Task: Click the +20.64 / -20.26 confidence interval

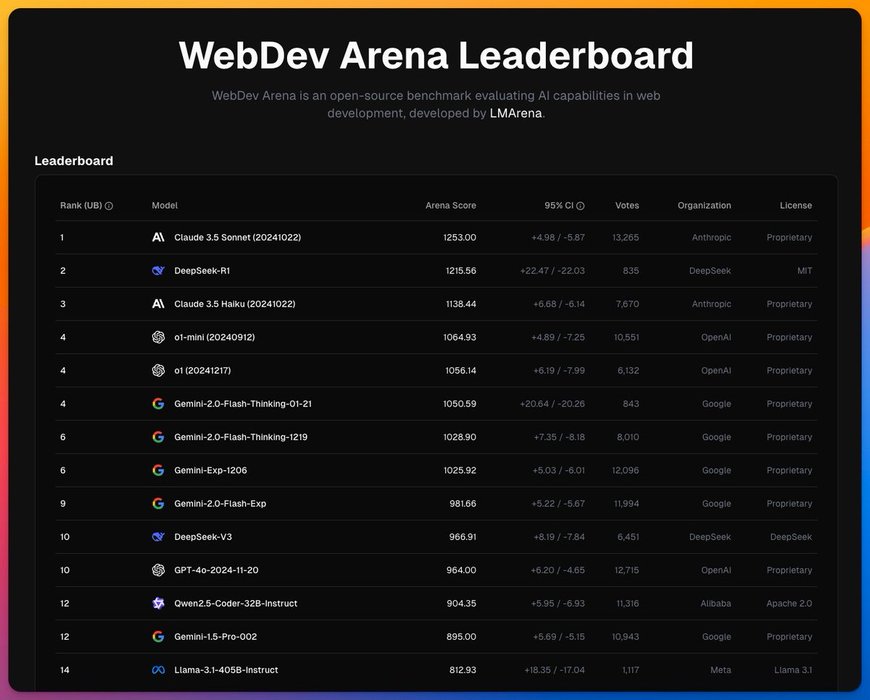Action: pos(552,404)
